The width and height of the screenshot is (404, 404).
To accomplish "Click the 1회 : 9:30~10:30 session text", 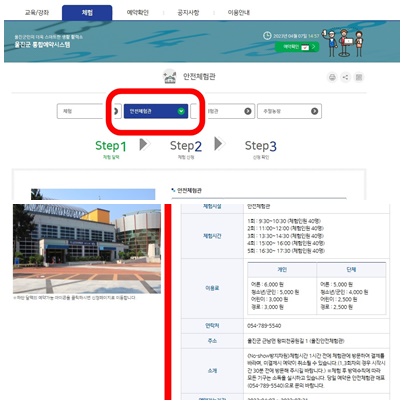I will coord(284,221).
